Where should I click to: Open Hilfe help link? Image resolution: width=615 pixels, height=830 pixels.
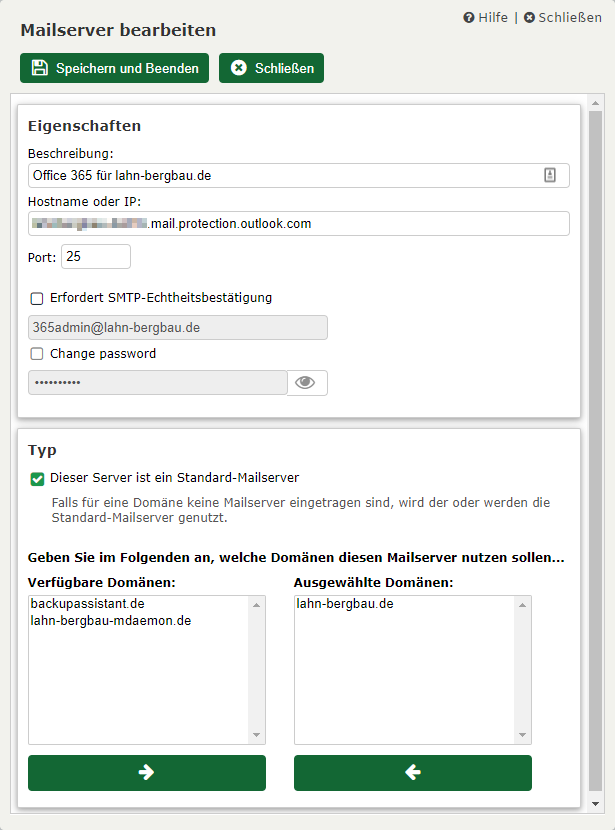pyautogui.click(x=485, y=17)
